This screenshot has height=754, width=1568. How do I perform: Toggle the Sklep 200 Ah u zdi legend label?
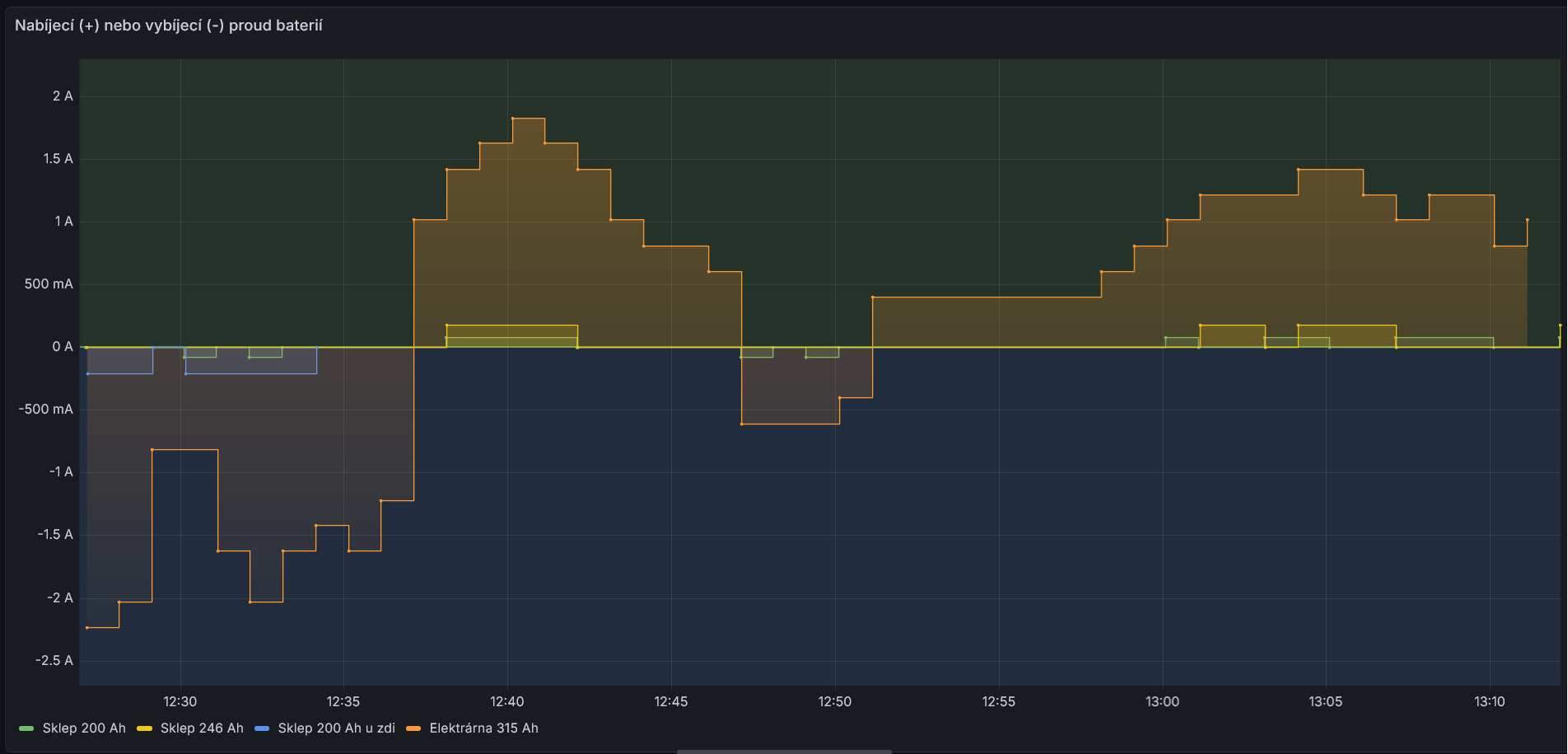tap(336, 728)
